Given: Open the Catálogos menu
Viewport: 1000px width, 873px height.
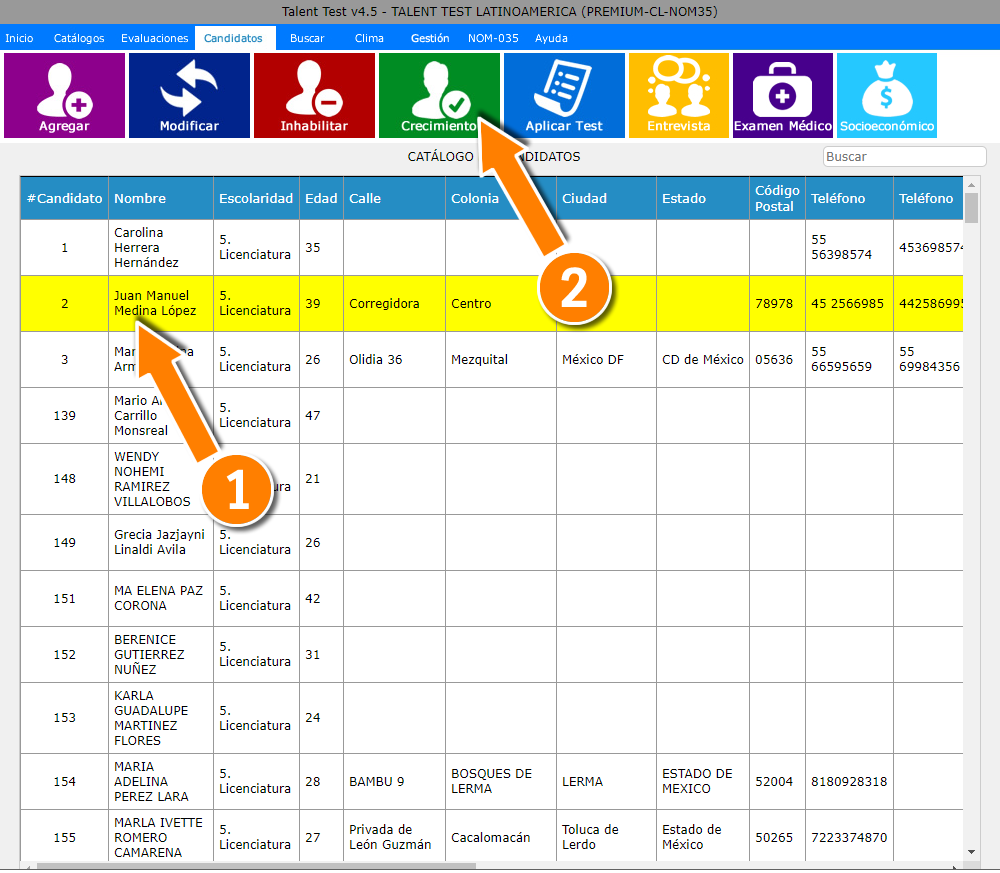Looking at the screenshot, I should [79, 38].
